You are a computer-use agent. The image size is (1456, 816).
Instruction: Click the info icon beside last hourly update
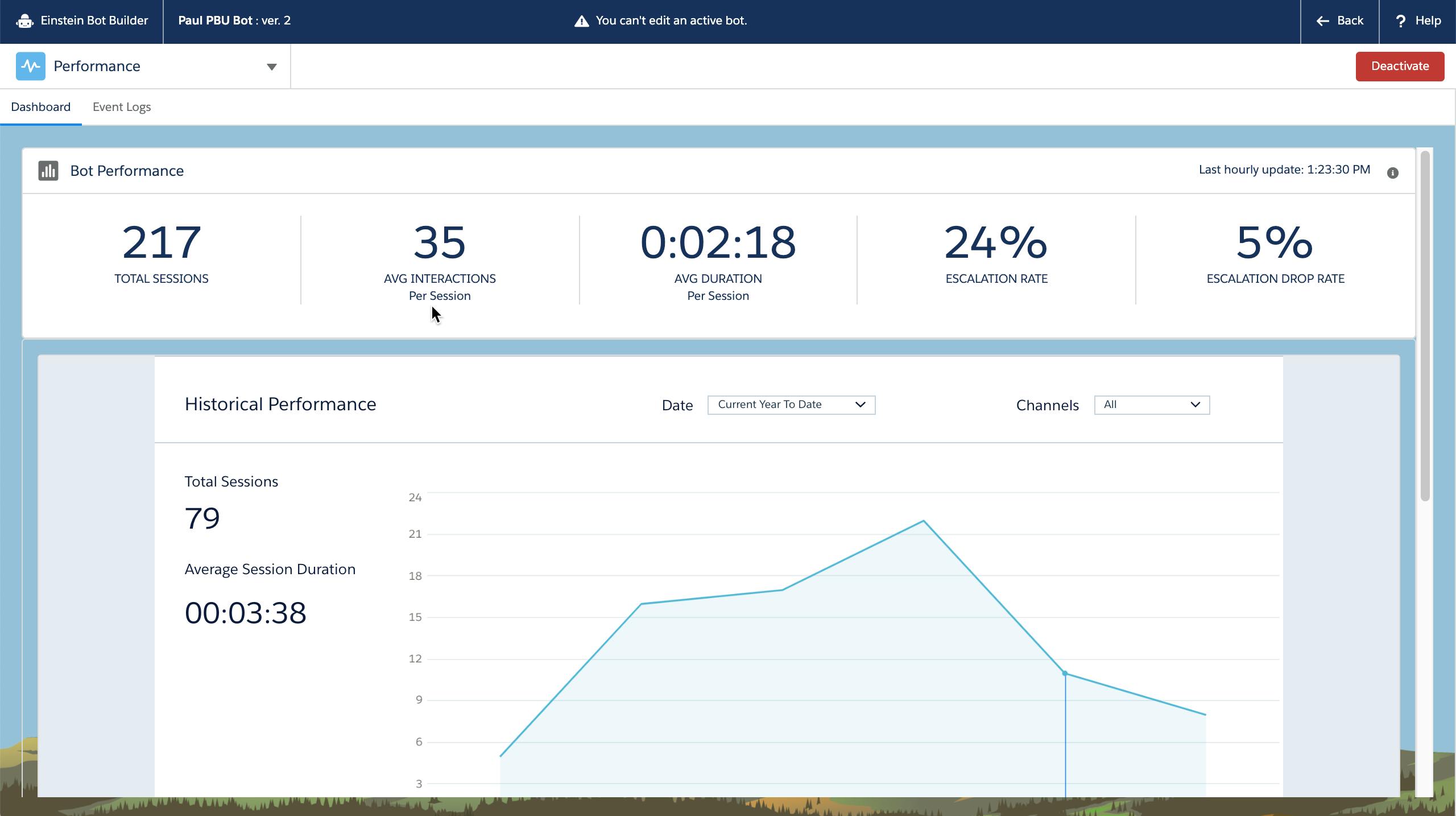click(x=1392, y=173)
